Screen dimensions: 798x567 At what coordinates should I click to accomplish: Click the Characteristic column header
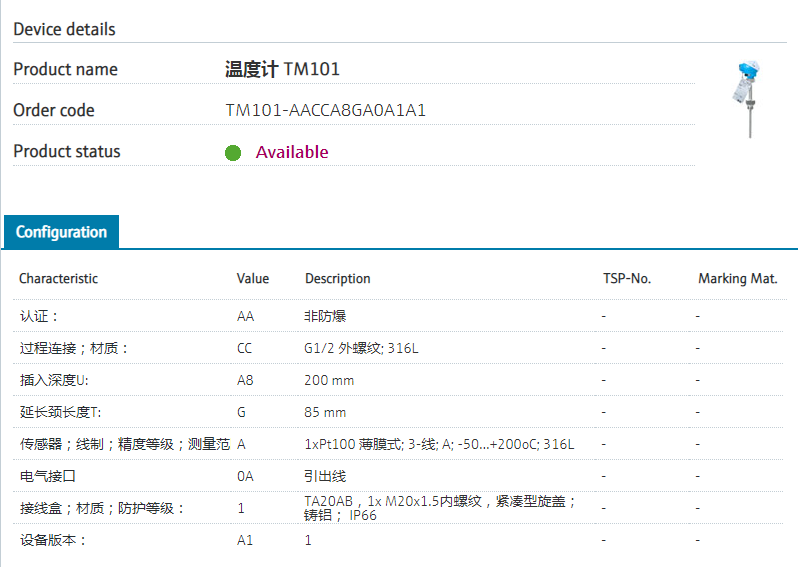pyautogui.click(x=58, y=279)
